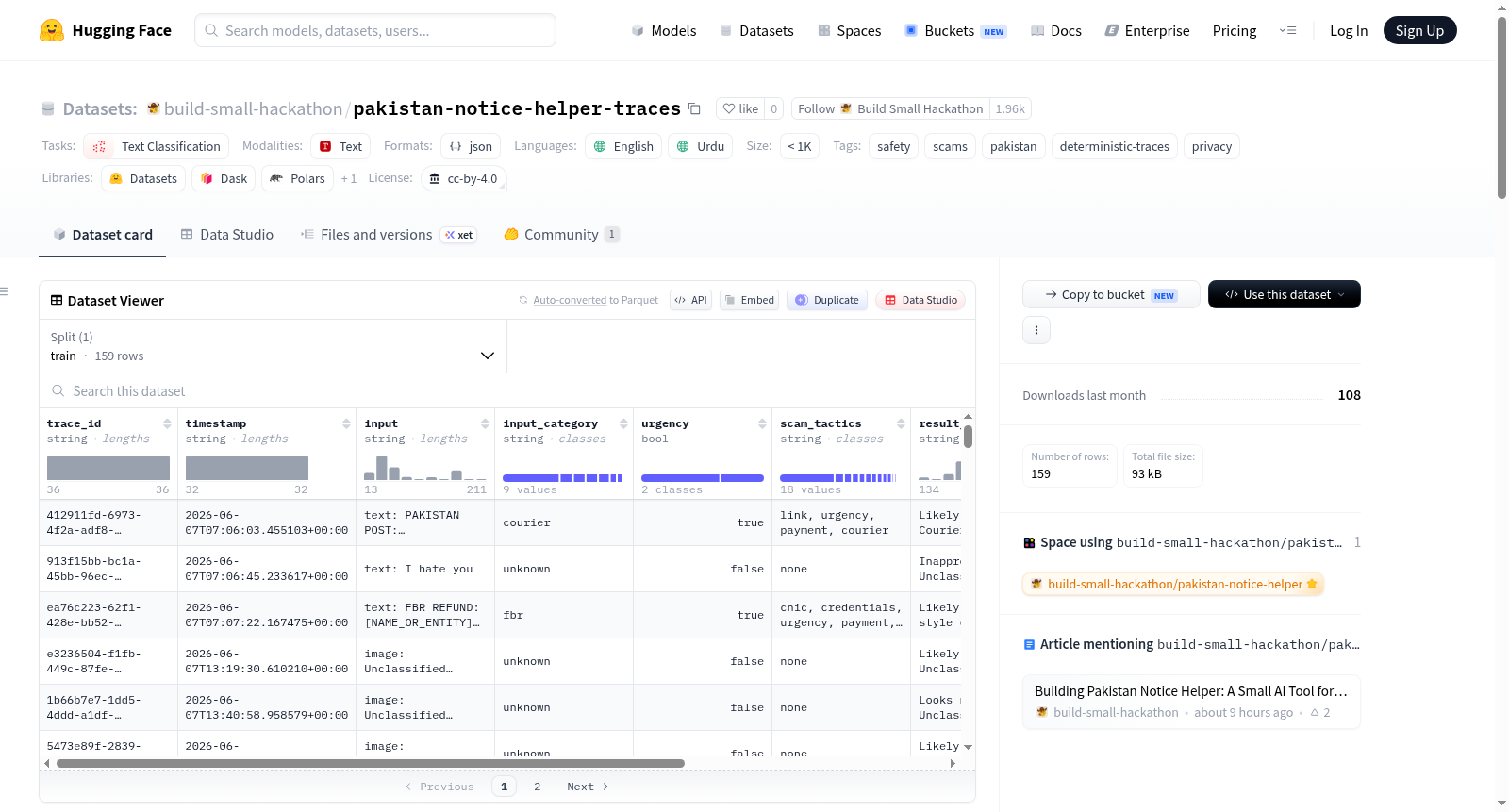This screenshot has height=812, width=1509.
Task: Click the Text modality tag
Action: tap(340, 146)
